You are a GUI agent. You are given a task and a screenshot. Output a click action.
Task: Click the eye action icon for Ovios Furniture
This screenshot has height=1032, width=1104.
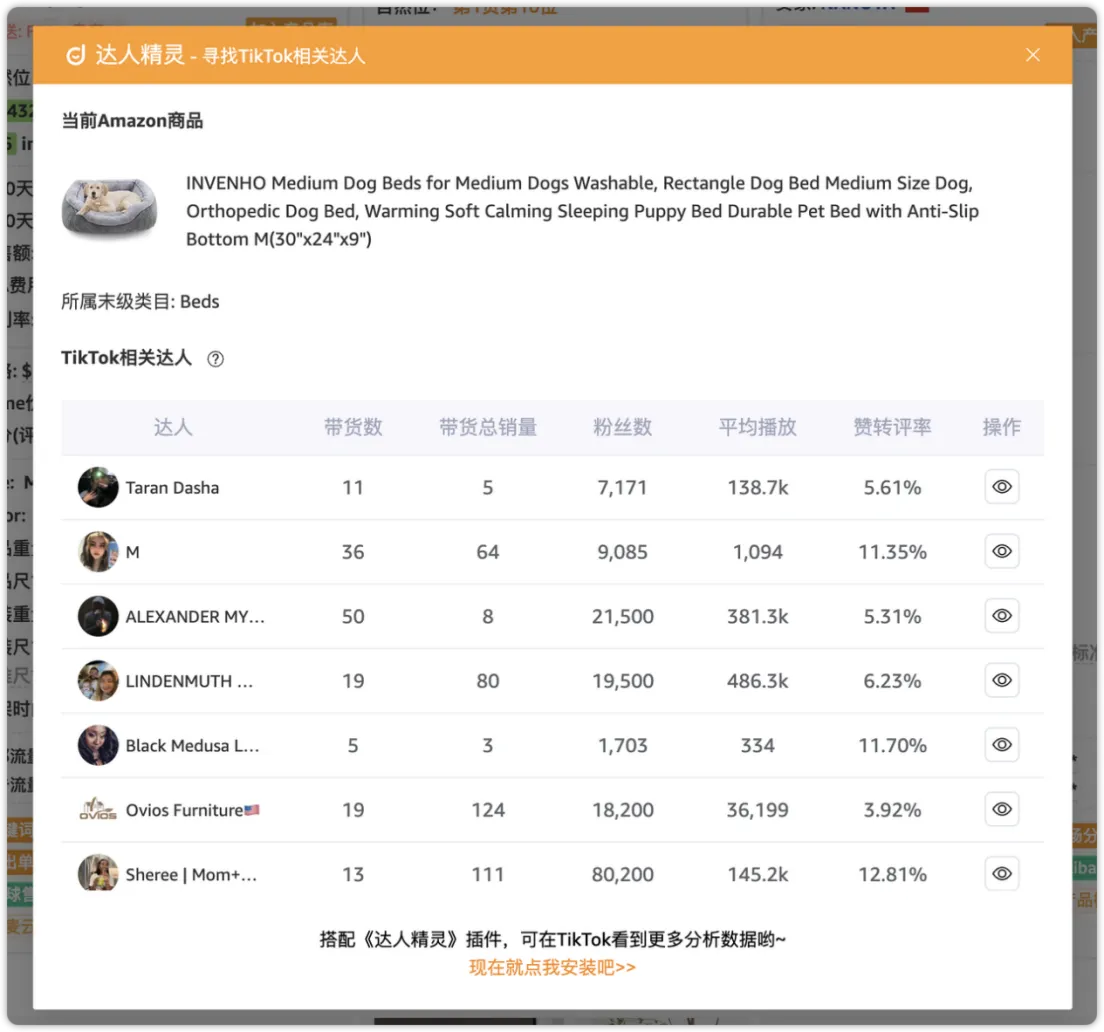(x=1001, y=809)
